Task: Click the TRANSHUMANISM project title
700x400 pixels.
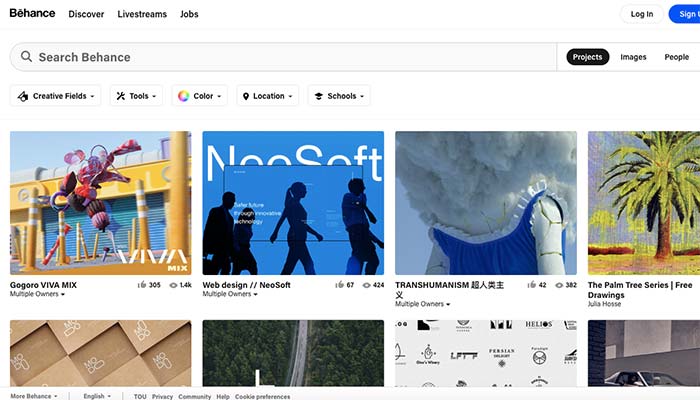Action: pos(450,290)
